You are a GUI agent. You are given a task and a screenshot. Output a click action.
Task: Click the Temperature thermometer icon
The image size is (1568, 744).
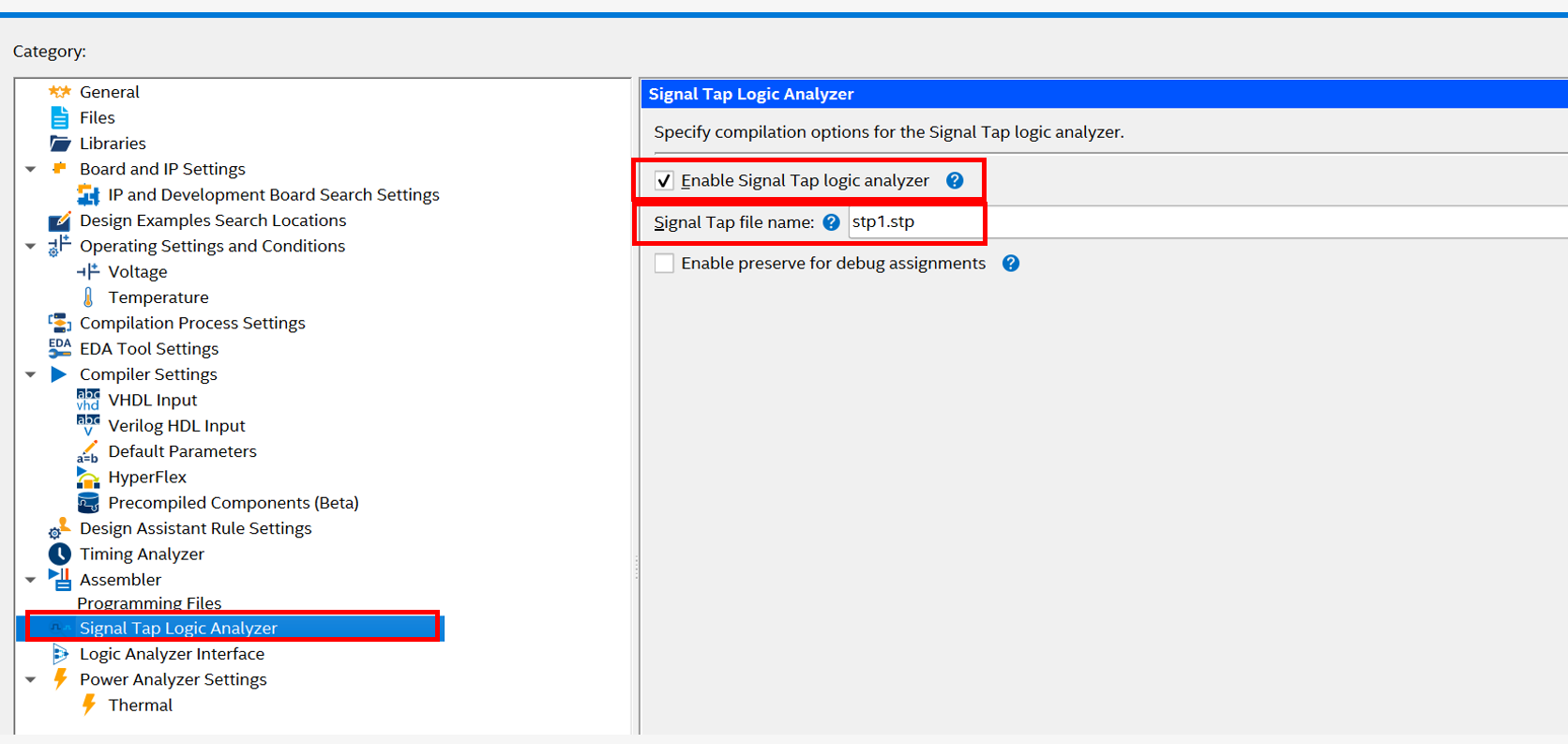(x=88, y=297)
